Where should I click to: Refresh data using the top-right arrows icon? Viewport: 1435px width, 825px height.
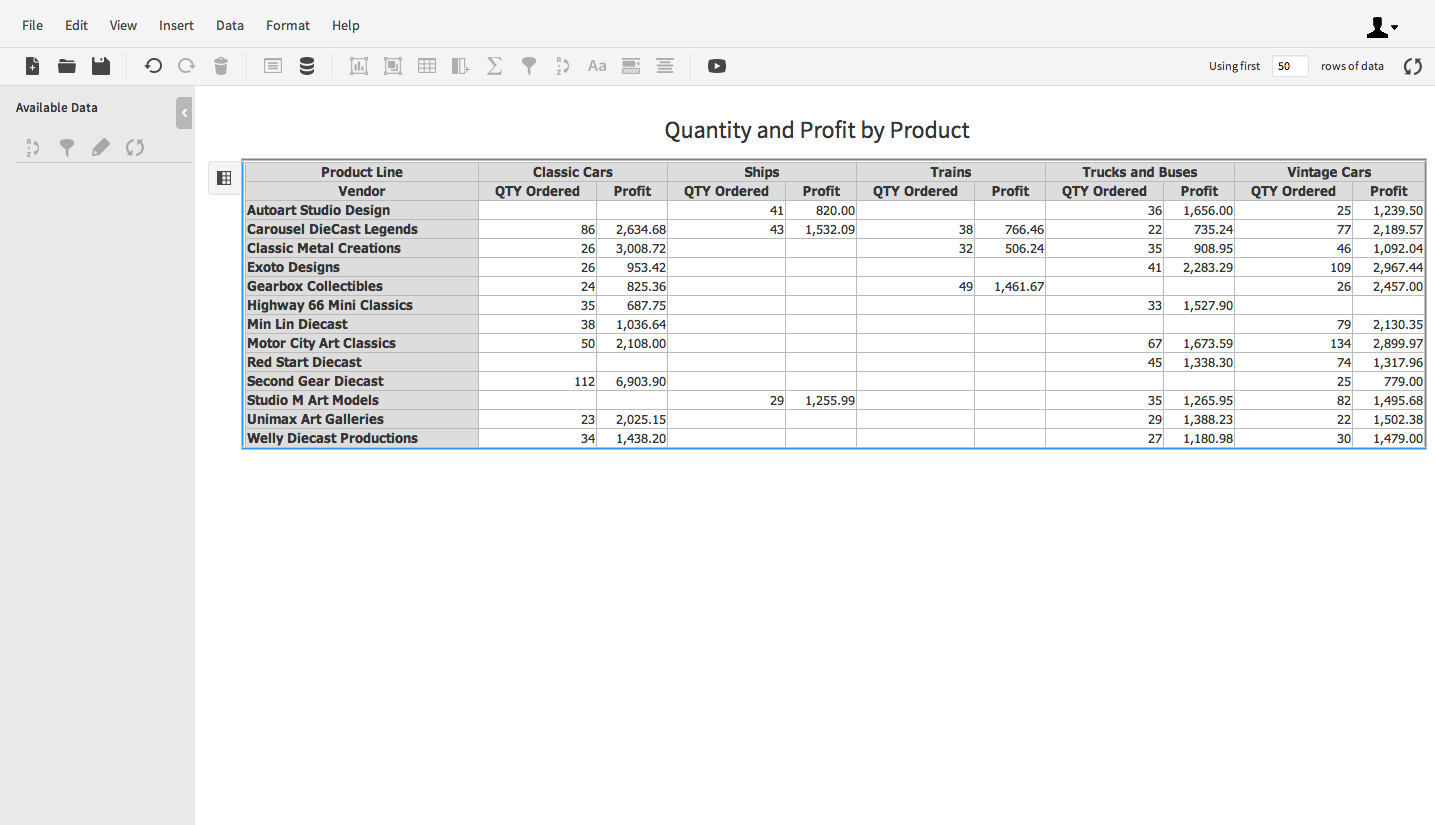tap(1413, 66)
